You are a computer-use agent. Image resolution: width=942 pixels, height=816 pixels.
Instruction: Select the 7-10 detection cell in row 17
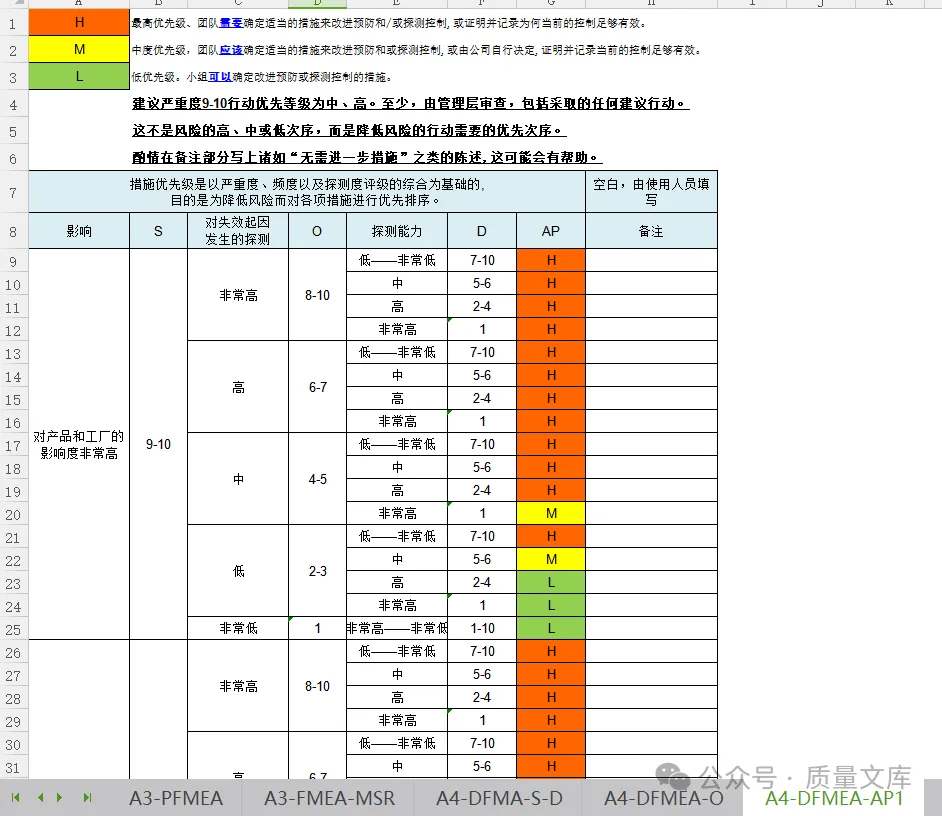pyautogui.click(x=482, y=444)
